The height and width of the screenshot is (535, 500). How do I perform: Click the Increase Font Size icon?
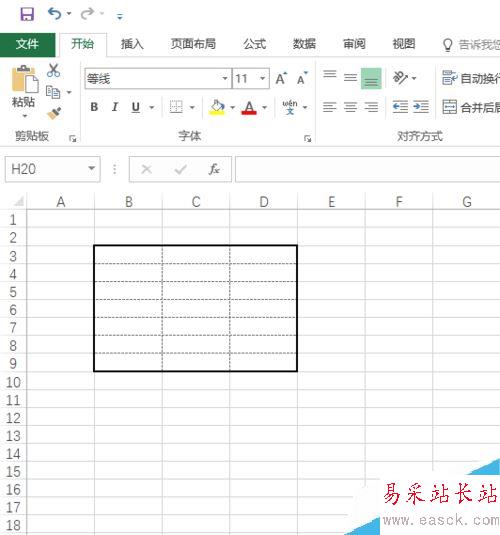tap(281, 78)
